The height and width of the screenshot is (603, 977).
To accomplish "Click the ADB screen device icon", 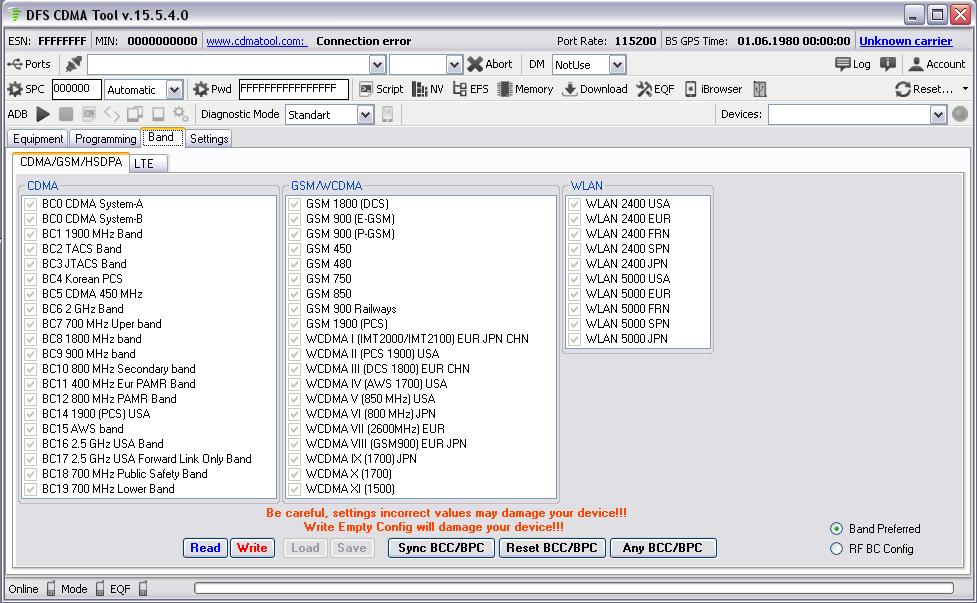I will (158, 114).
